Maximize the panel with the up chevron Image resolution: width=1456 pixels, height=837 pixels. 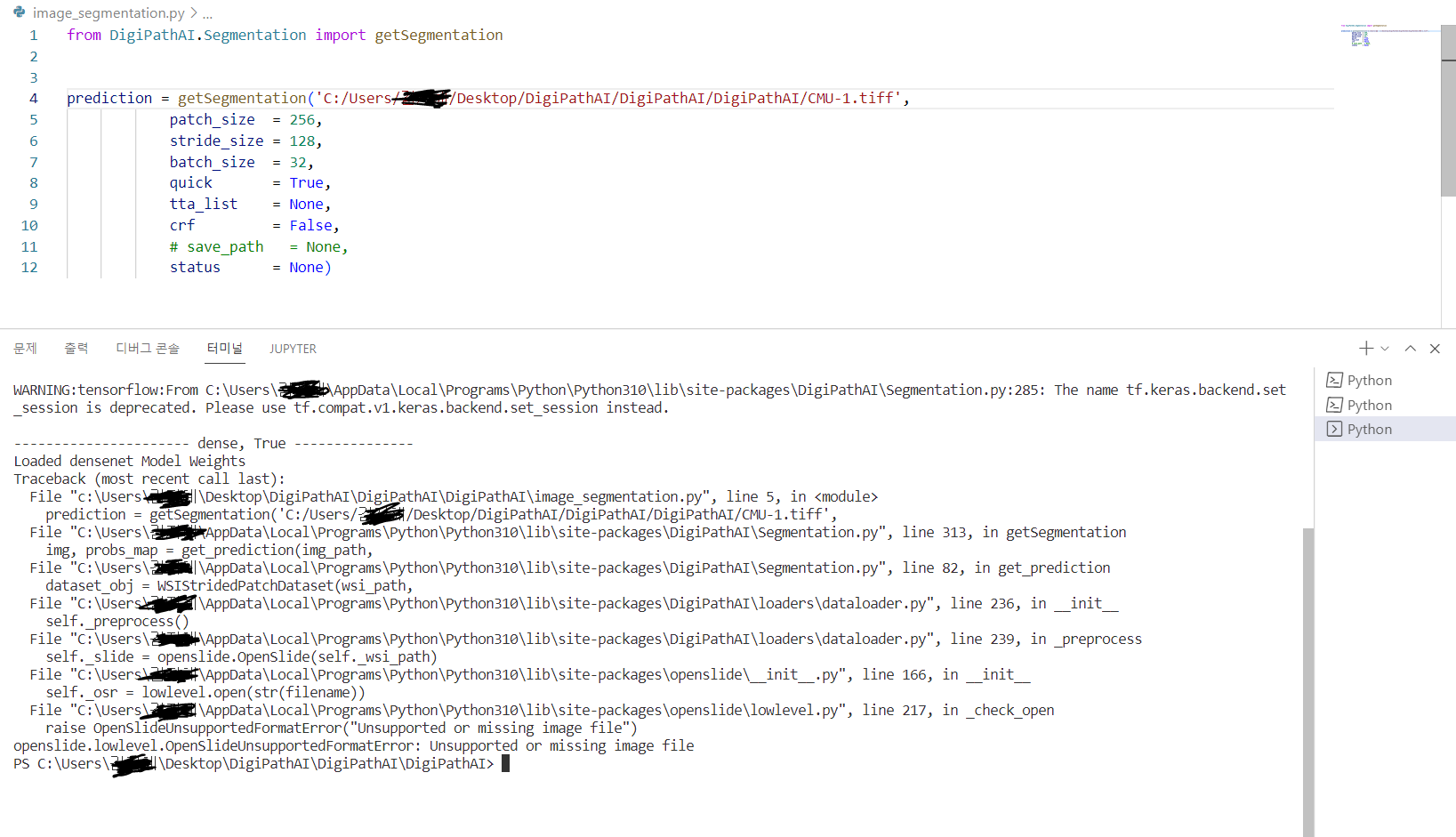click(x=1411, y=349)
